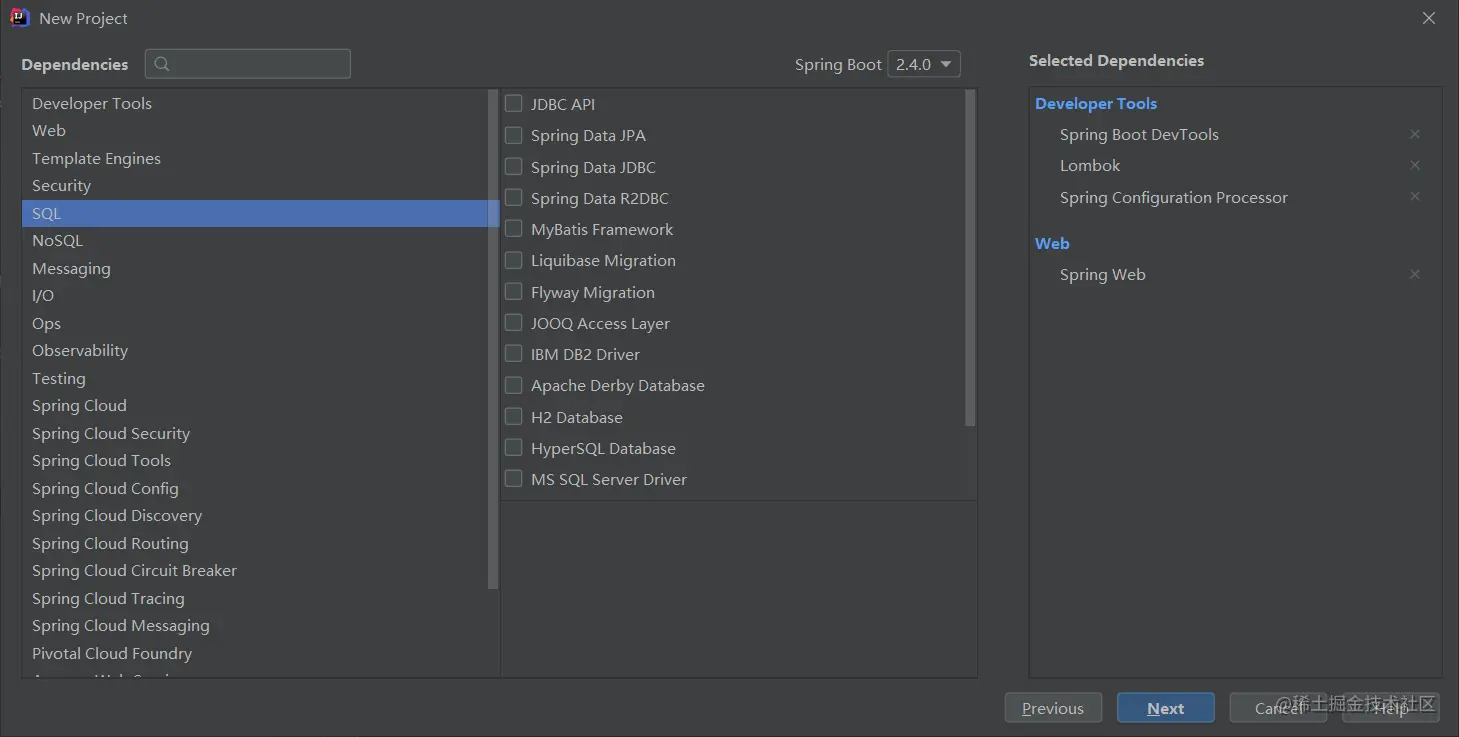The height and width of the screenshot is (737, 1459).
Task: Click the category list scrollbar
Action: 492,340
